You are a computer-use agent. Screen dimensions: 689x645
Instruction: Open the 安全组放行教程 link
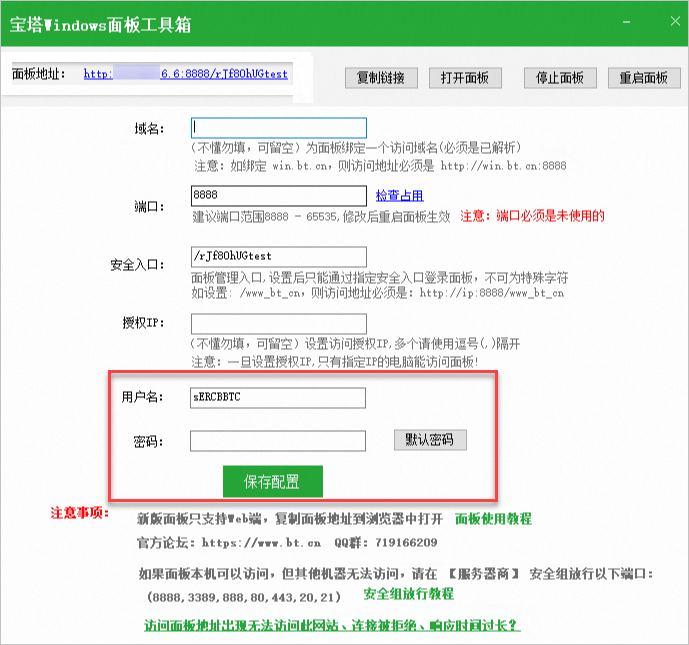(408, 594)
